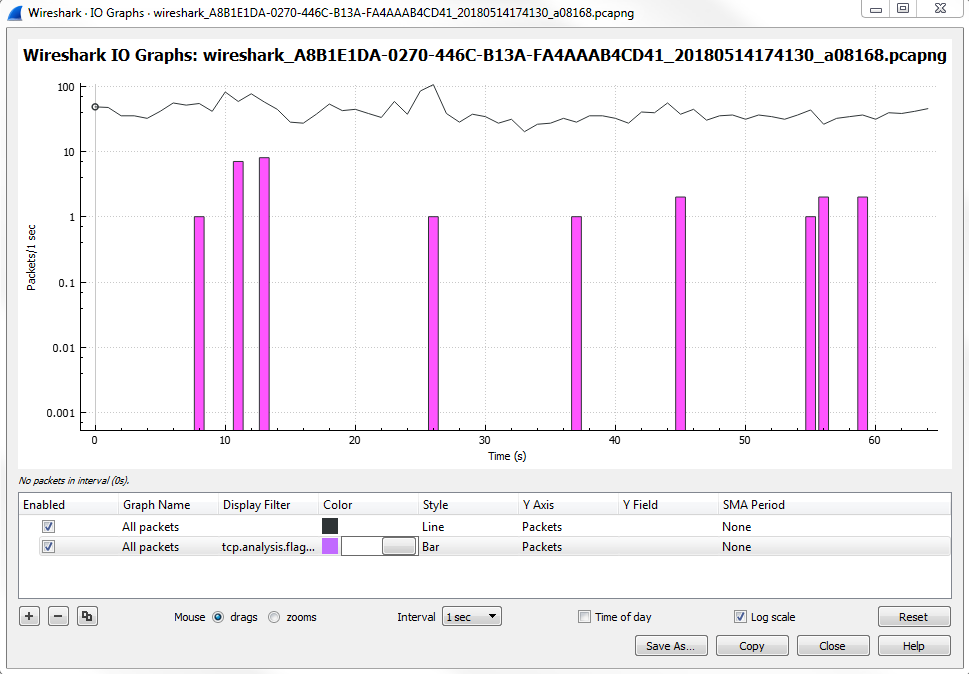Click the All packets name in Bar row
969x674 pixels.
click(x=150, y=547)
